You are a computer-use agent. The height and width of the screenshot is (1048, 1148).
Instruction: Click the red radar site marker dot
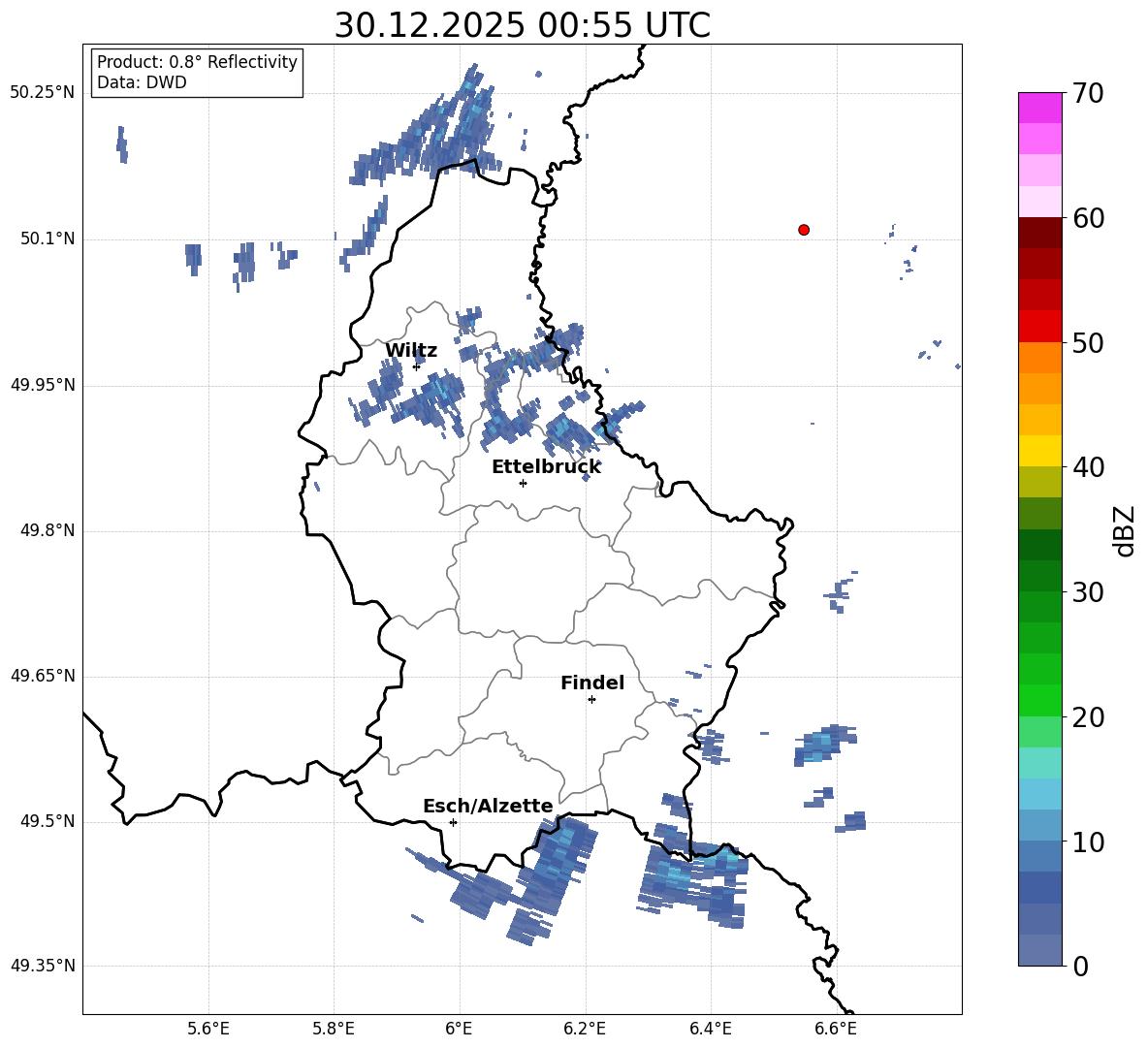(804, 230)
